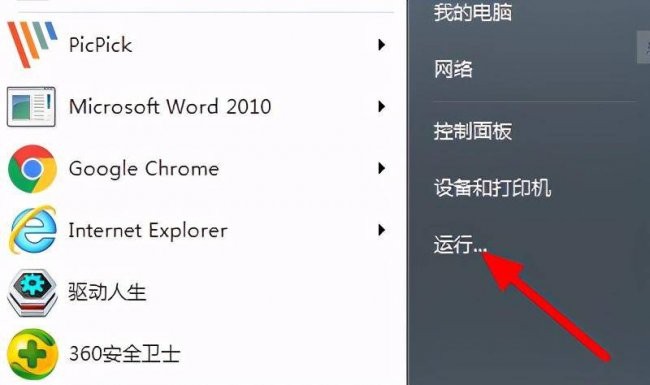Click the Internet Explorer icon
The height and width of the screenshot is (385, 650).
coord(33,229)
